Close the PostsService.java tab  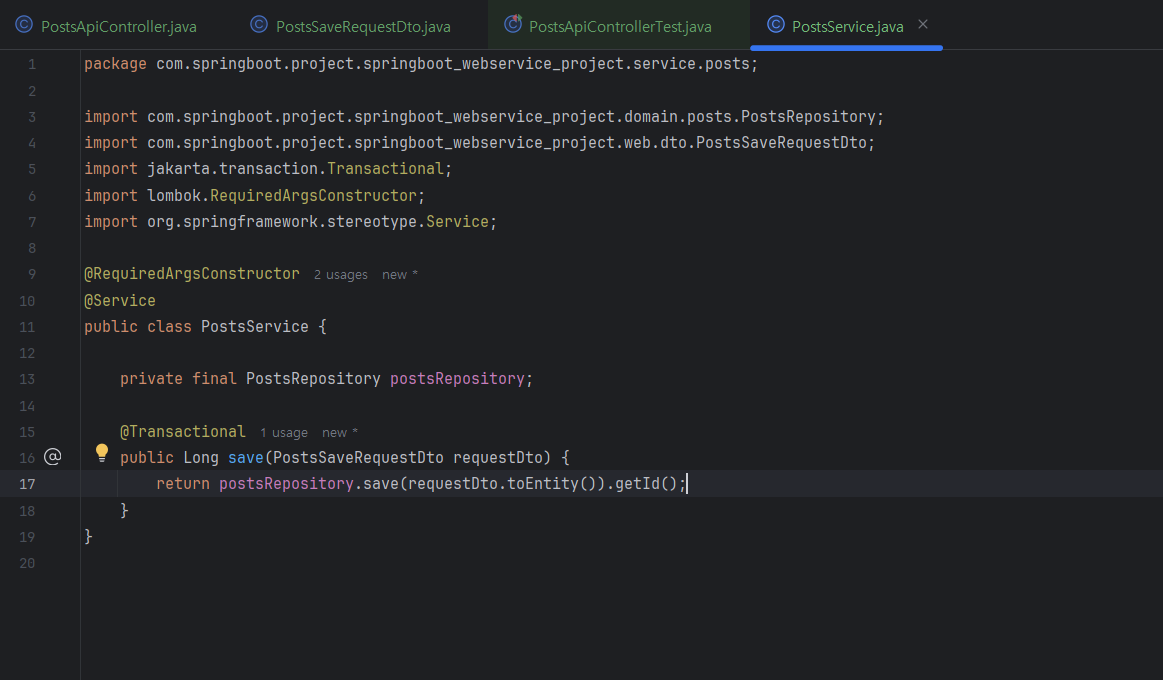click(x=923, y=24)
